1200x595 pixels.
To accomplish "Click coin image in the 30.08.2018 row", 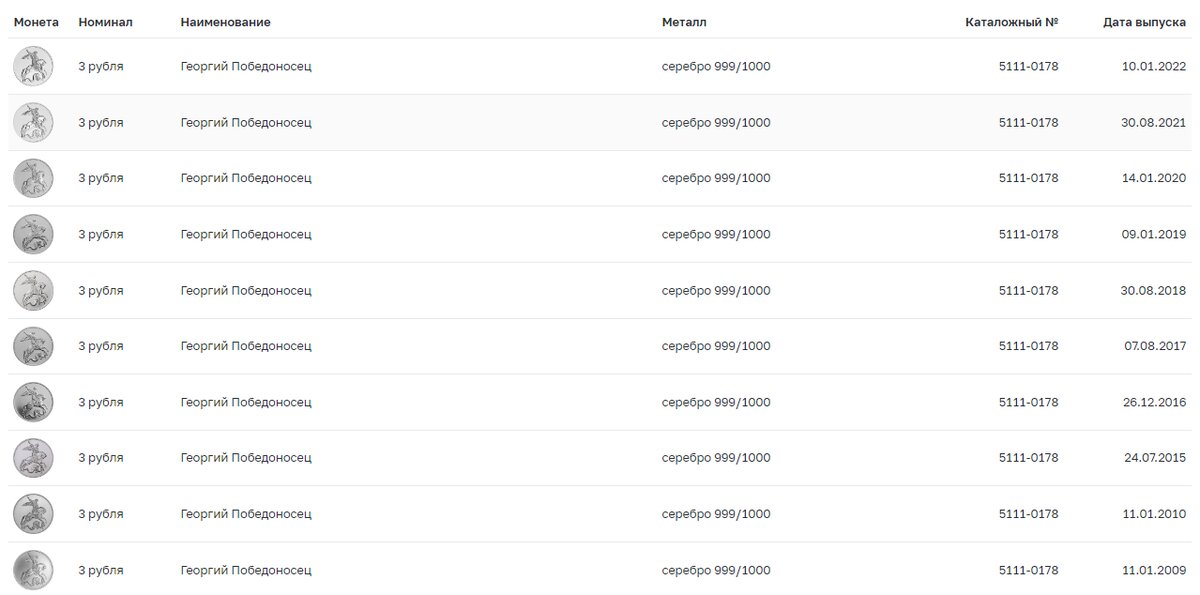I will [x=33, y=291].
